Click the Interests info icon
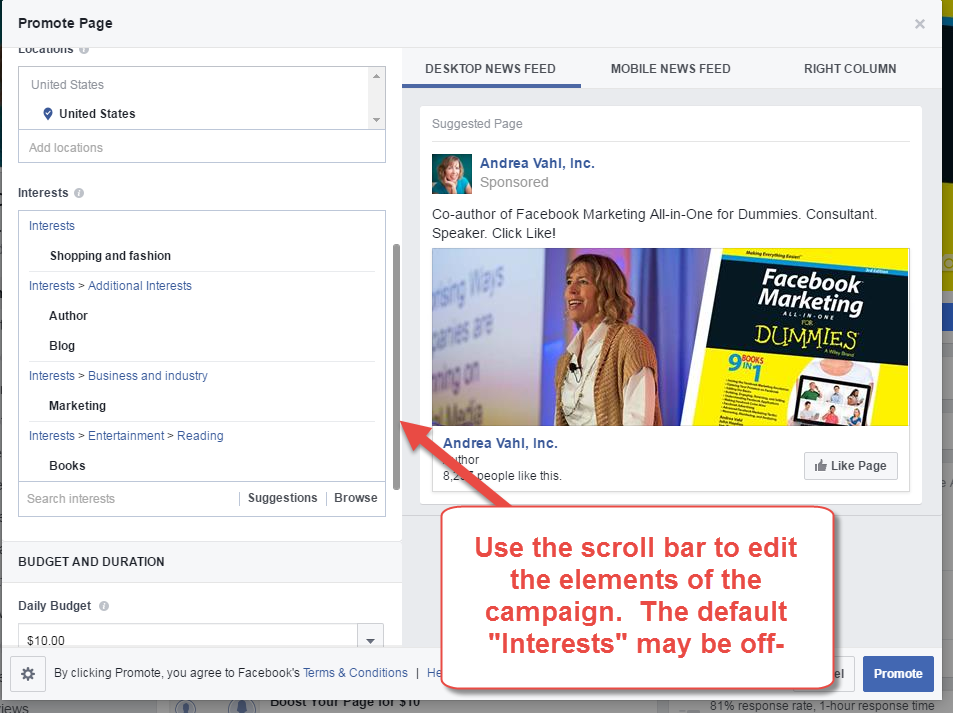953x713 pixels. pos(79,193)
